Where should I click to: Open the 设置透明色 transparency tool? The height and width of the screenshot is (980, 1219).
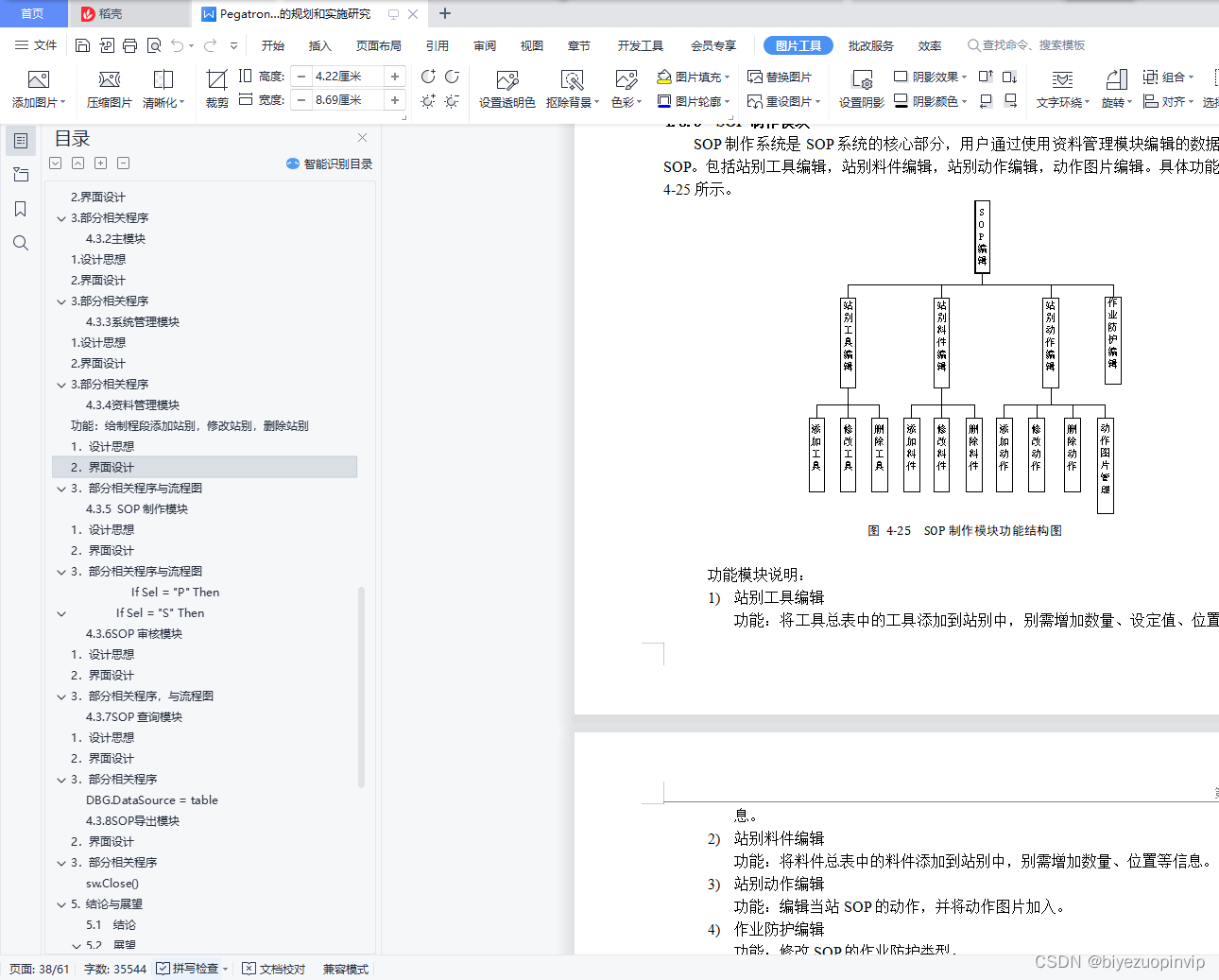point(506,90)
